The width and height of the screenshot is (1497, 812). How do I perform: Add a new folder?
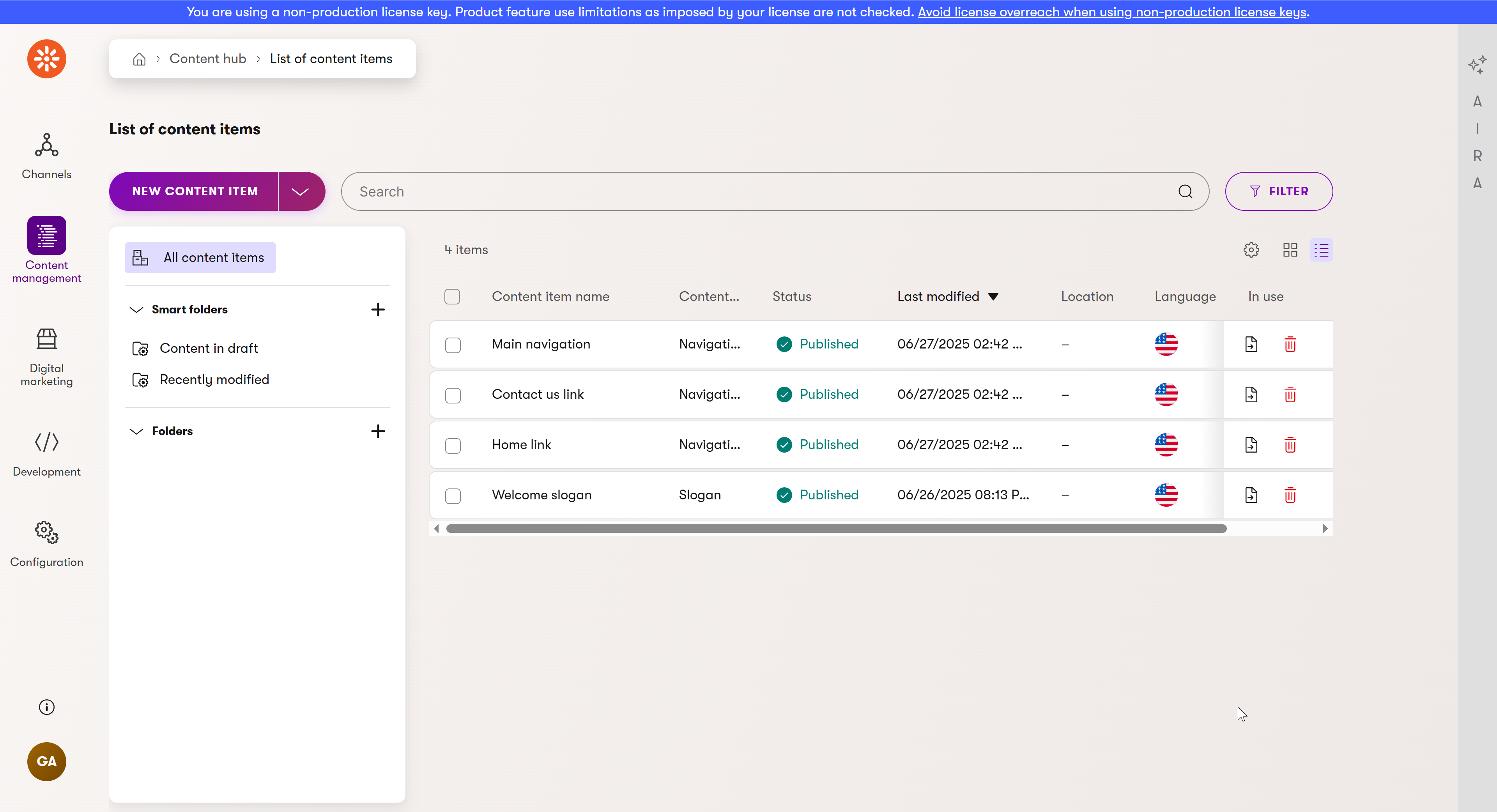click(x=378, y=431)
